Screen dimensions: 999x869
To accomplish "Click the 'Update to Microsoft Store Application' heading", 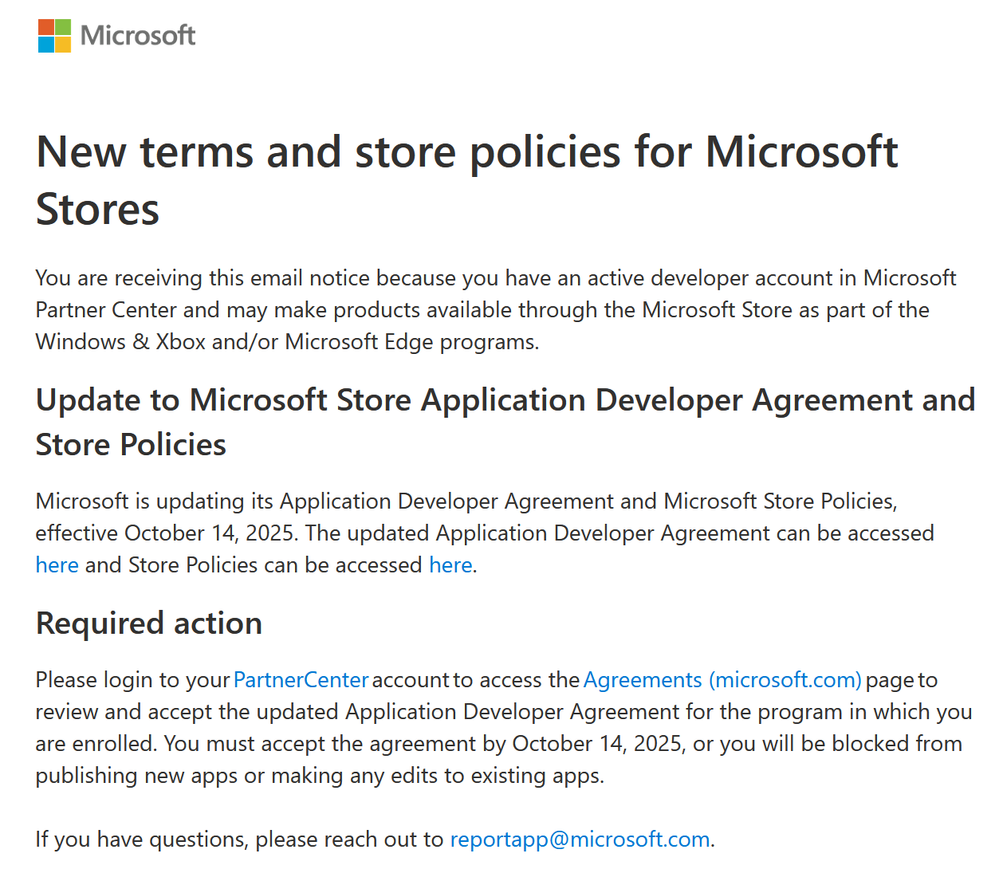I will point(505,422).
